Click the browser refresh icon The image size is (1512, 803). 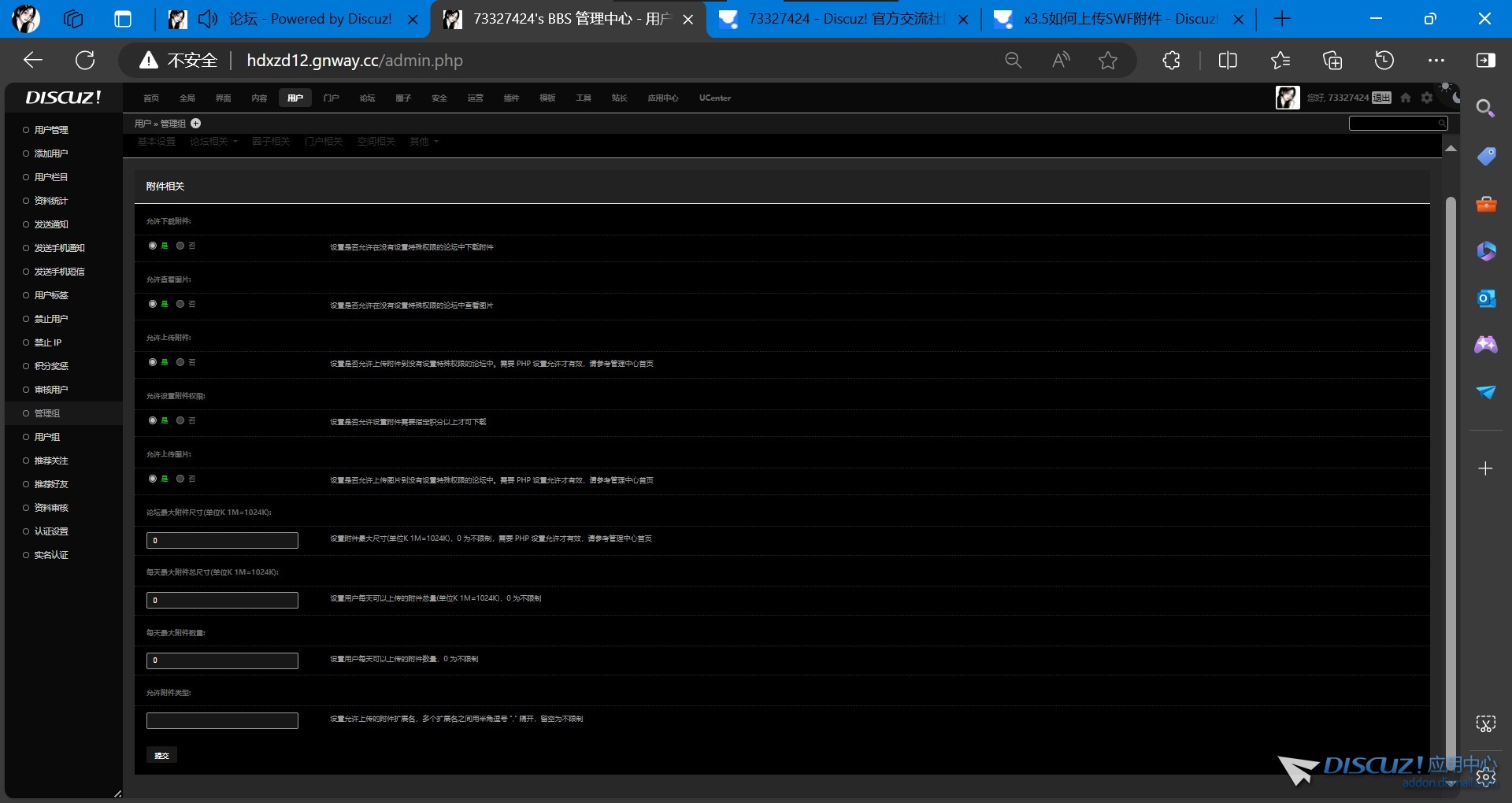coord(85,61)
